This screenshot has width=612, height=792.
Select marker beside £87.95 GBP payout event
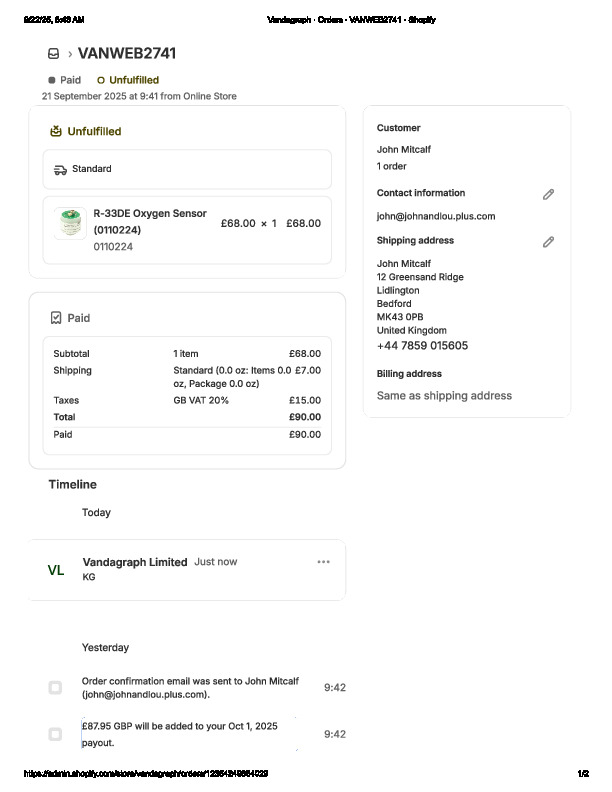coord(55,734)
